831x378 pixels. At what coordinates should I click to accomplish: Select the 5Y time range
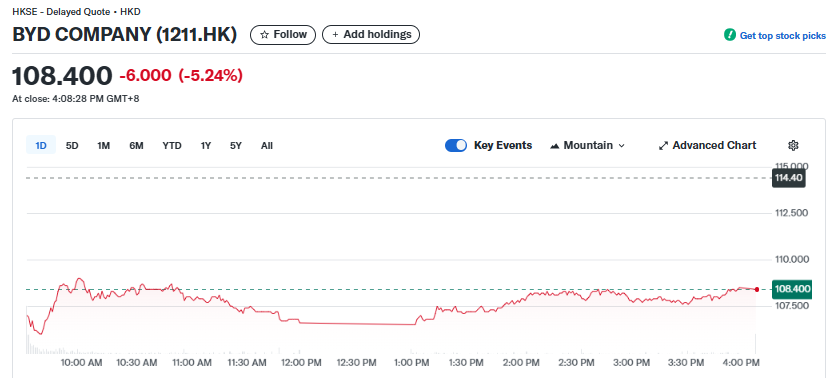[x=236, y=145]
